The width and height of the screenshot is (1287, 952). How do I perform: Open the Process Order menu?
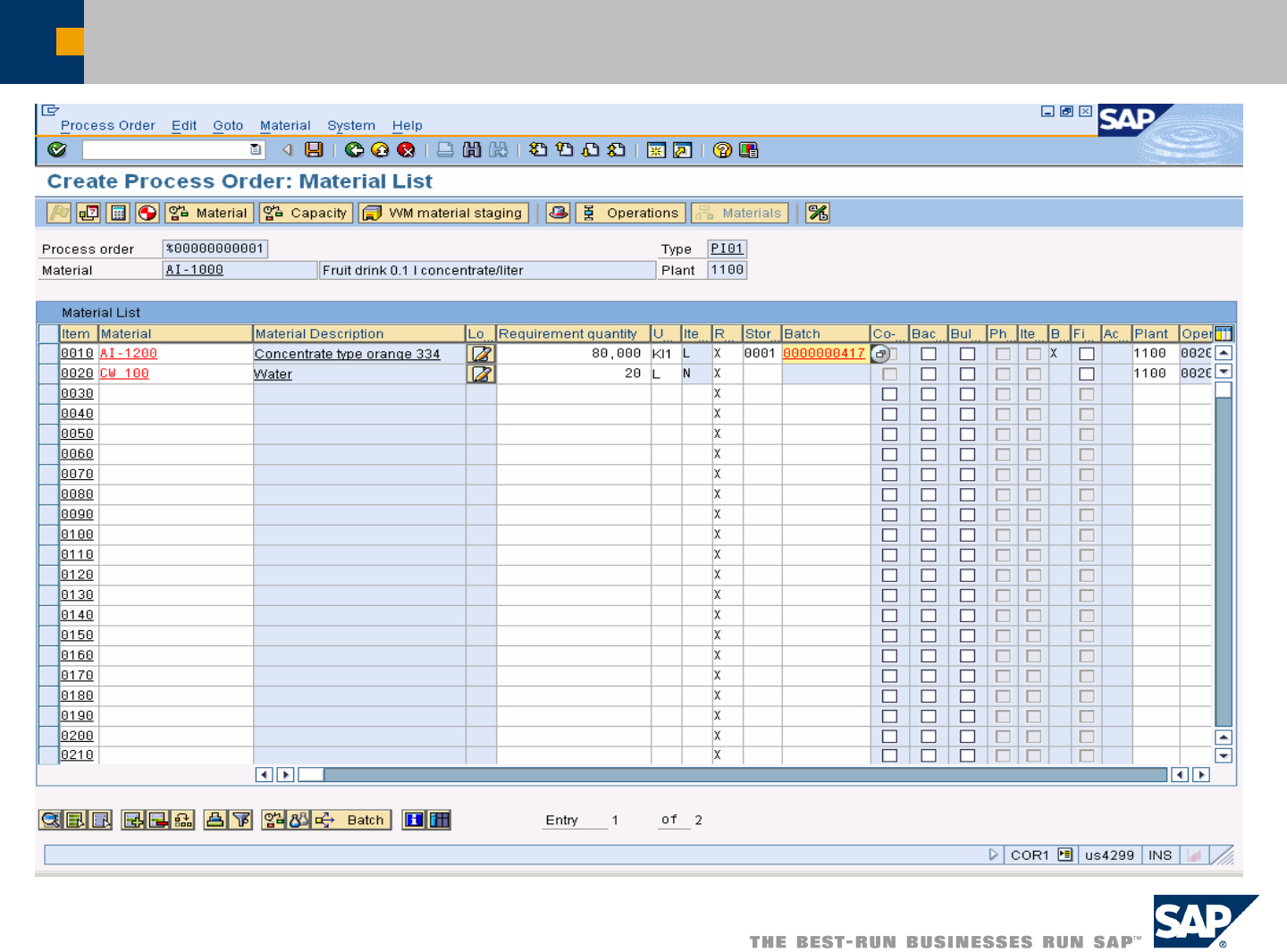pyautogui.click(x=107, y=126)
